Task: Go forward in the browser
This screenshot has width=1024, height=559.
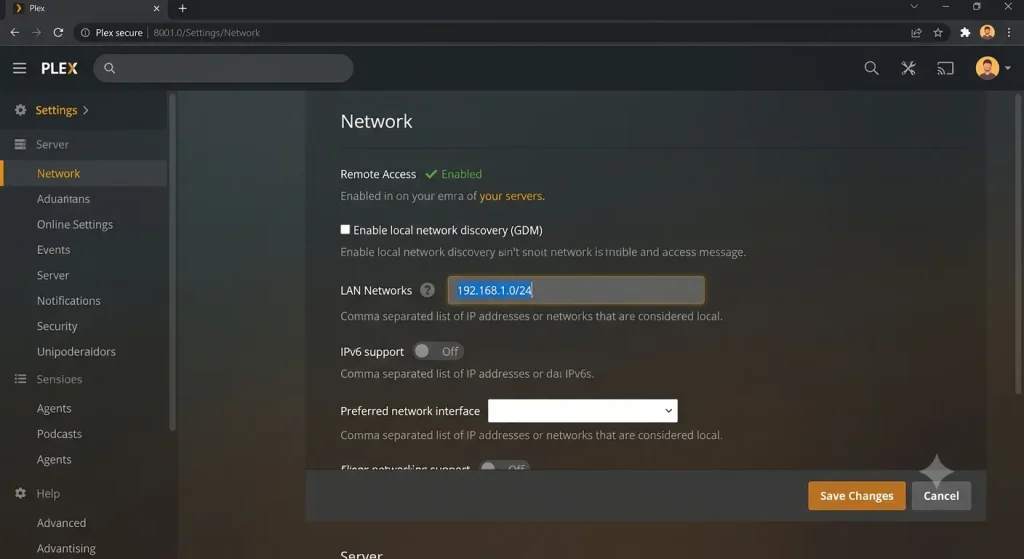Action: tap(36, 32)
